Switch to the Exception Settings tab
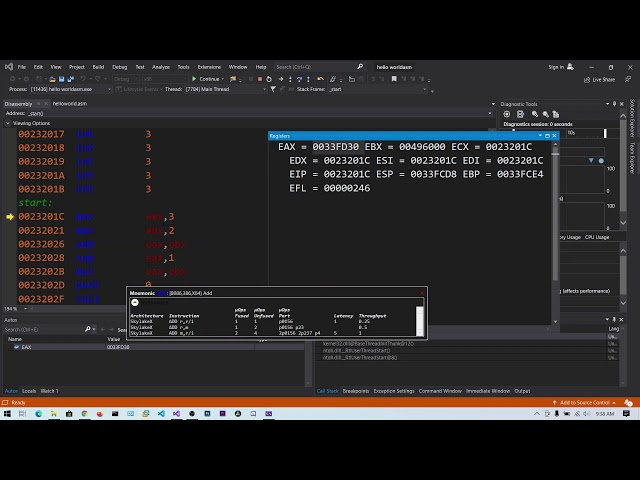This screenshot has width=640, height=480. (x=394, y=391)
